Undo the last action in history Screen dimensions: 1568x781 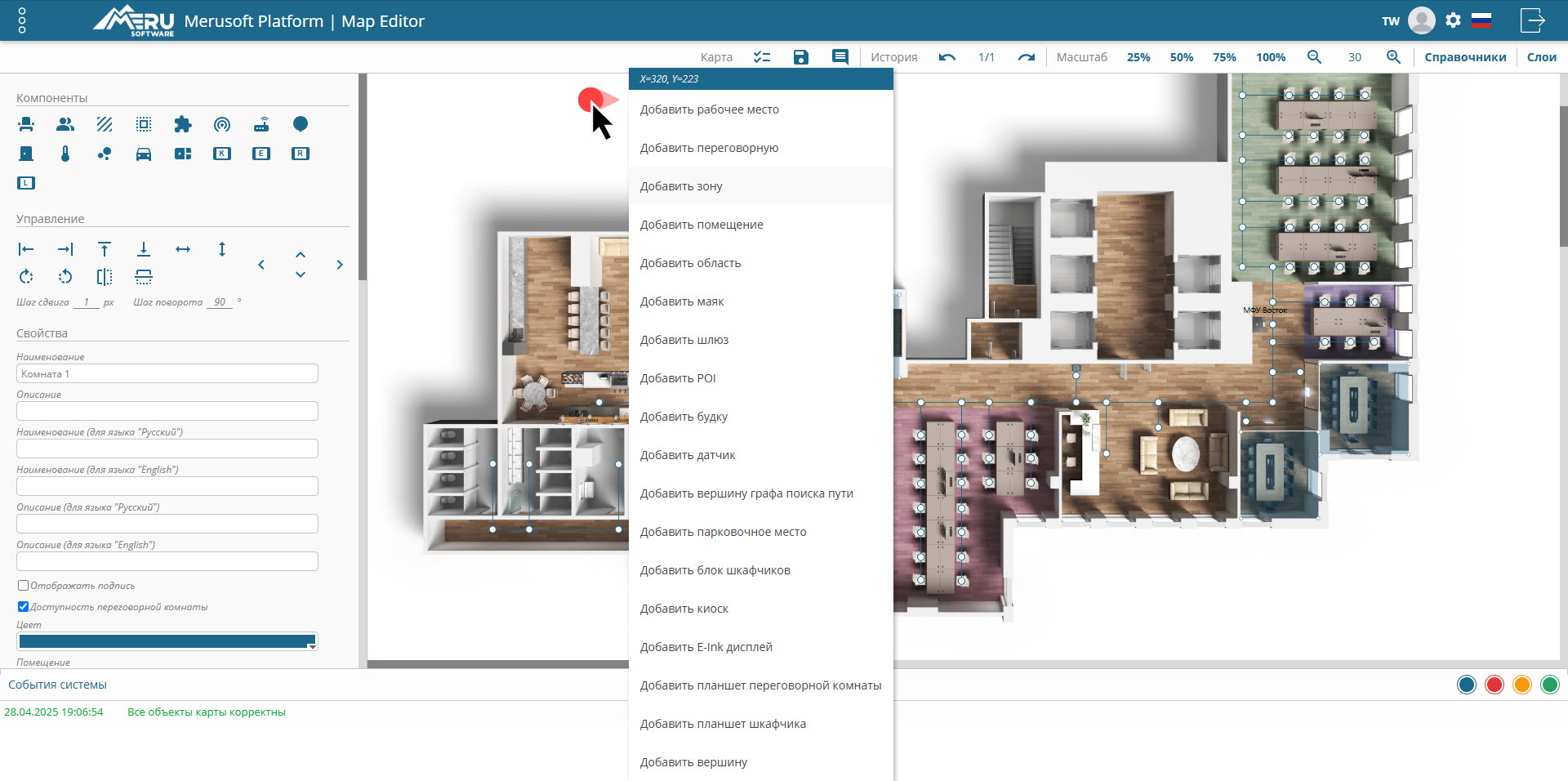click(947, 57)
